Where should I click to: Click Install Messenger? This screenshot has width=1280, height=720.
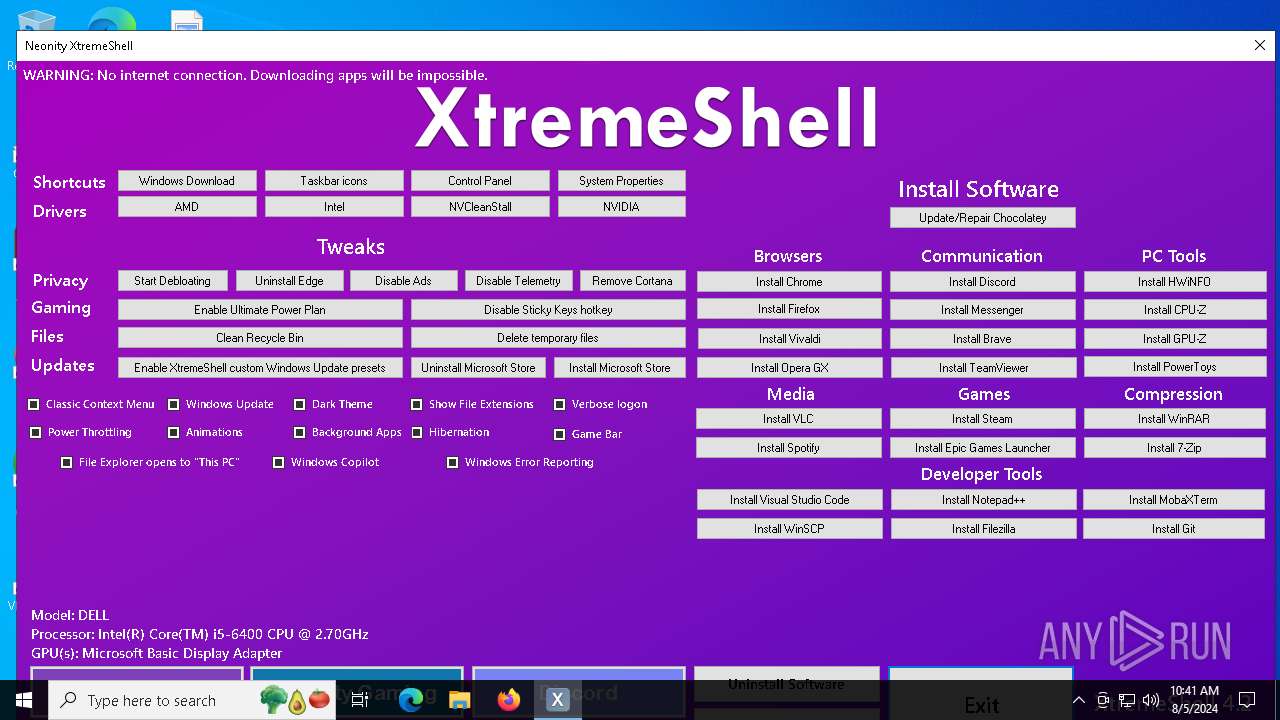click(982, 310)
